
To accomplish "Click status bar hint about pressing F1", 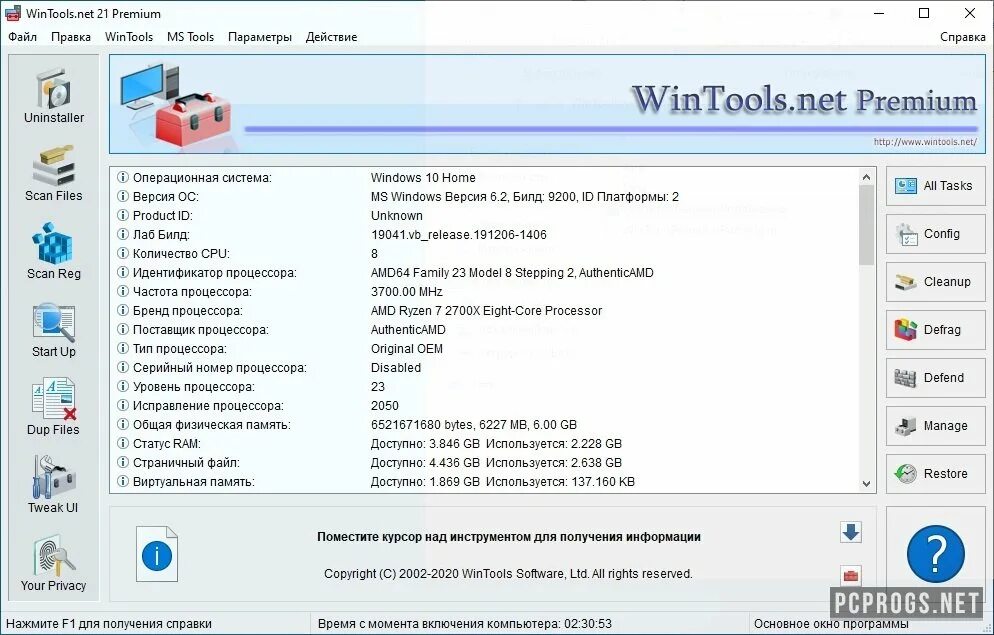I will (x=108, y=624).
